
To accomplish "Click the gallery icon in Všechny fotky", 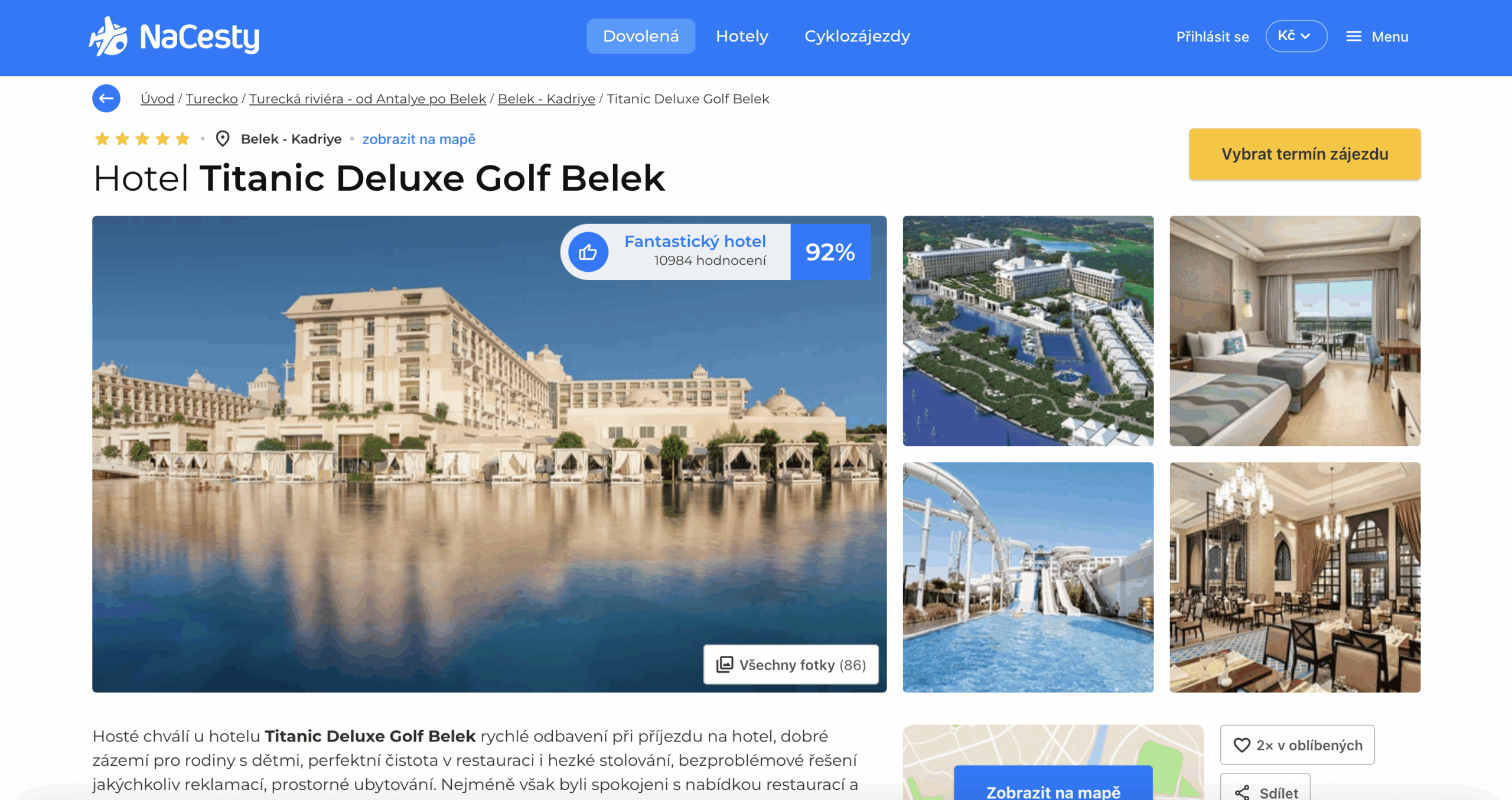I will pyautogui.click(x=724, y=665).
